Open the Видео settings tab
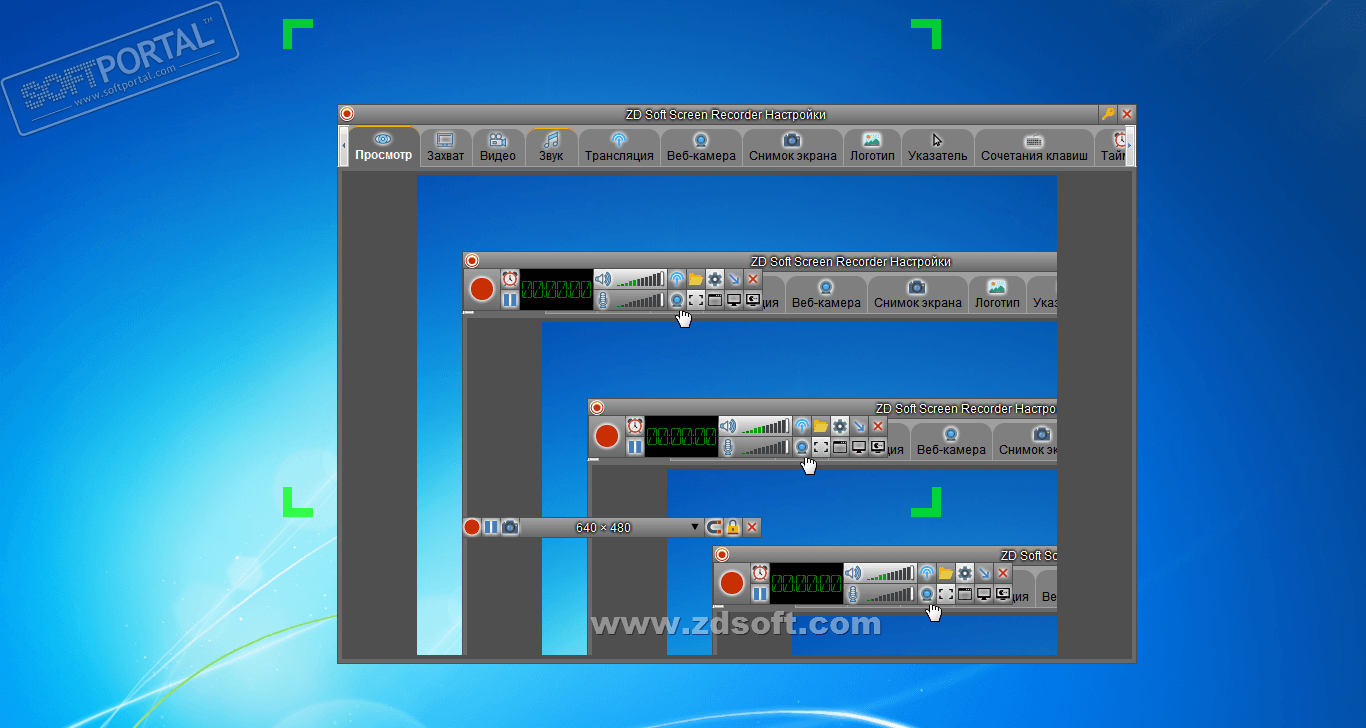Screen dimensions: 1366x728 pos(498,146)
